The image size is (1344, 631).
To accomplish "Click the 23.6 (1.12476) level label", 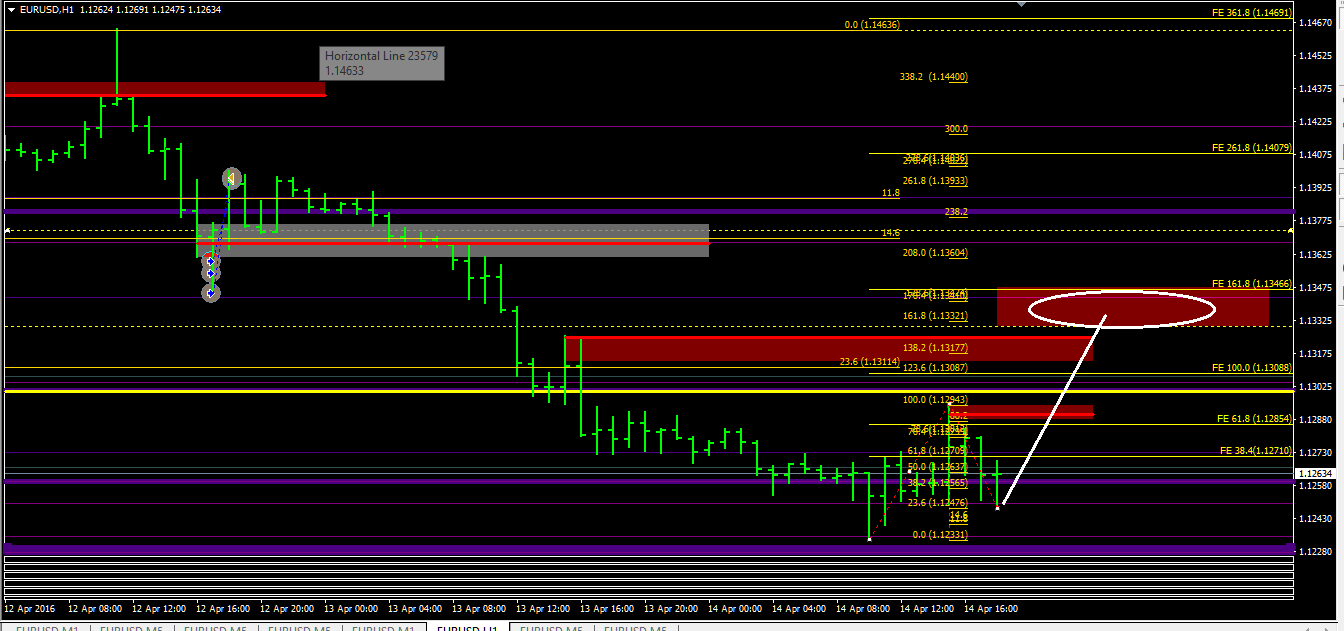I will pos(937,503).
